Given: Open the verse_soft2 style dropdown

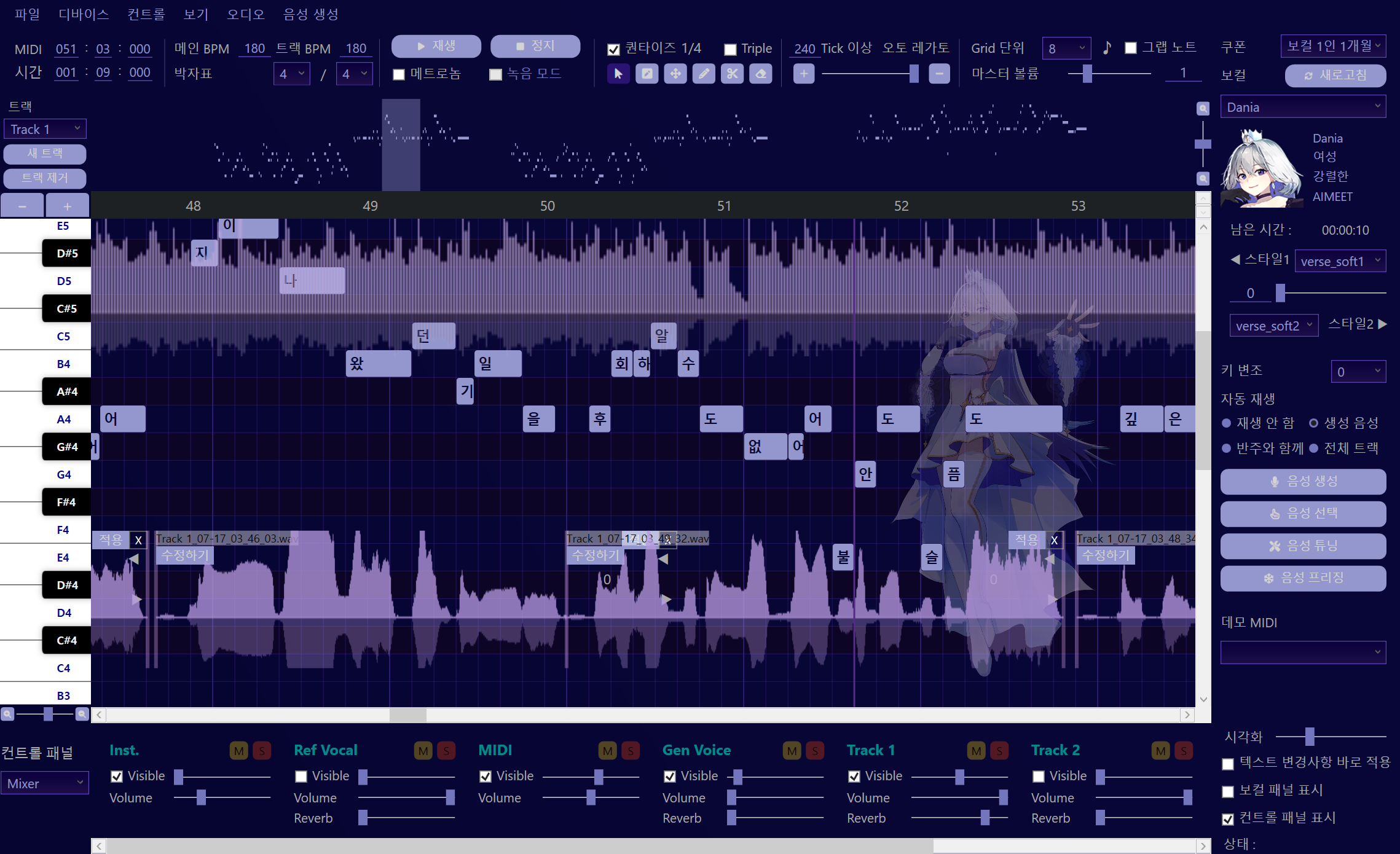Looking at the screenshot, I should pos(1275,326).
